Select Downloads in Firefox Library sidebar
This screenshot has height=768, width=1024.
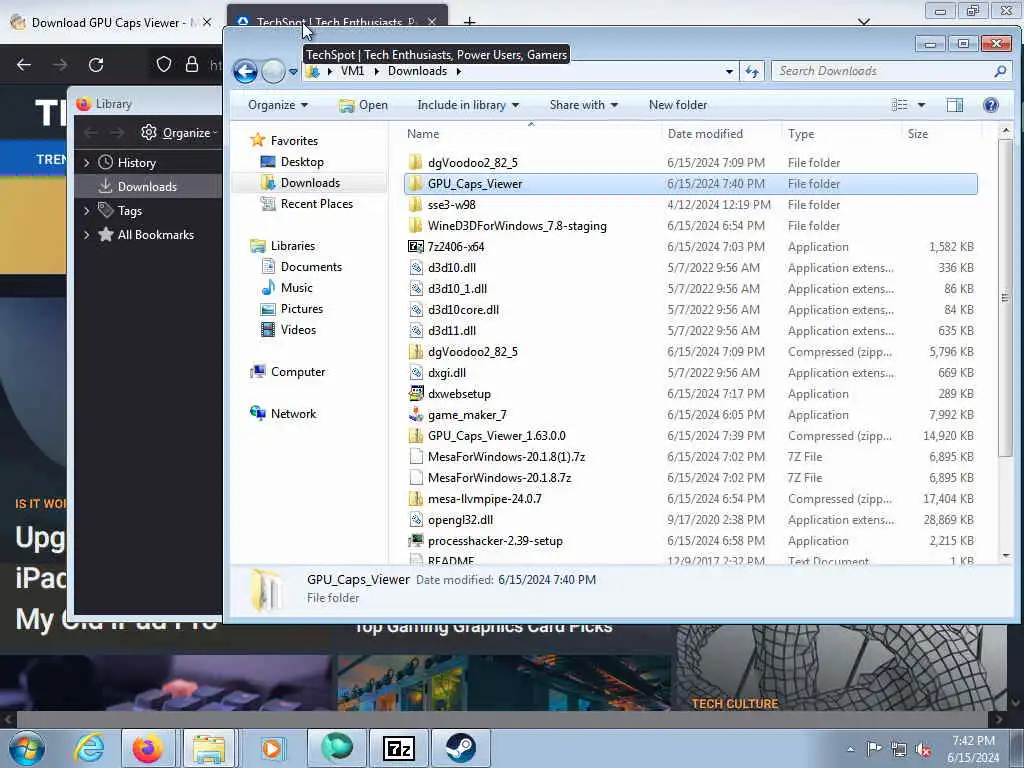[x=148, y=186]
